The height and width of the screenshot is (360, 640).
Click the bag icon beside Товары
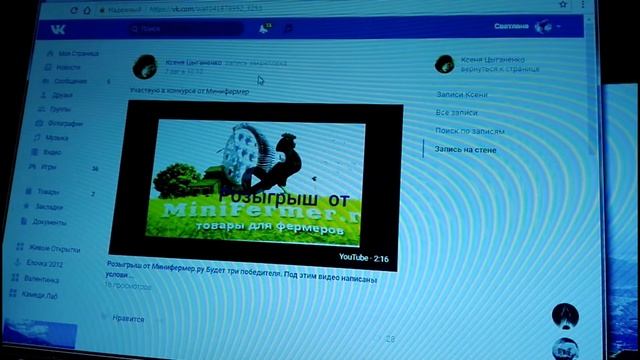coord(29,191)
